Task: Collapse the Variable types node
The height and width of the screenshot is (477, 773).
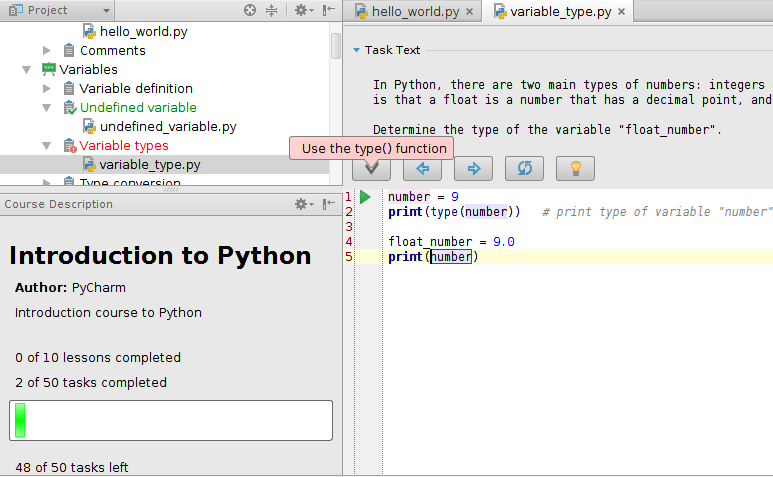Action: coord(46,146)
